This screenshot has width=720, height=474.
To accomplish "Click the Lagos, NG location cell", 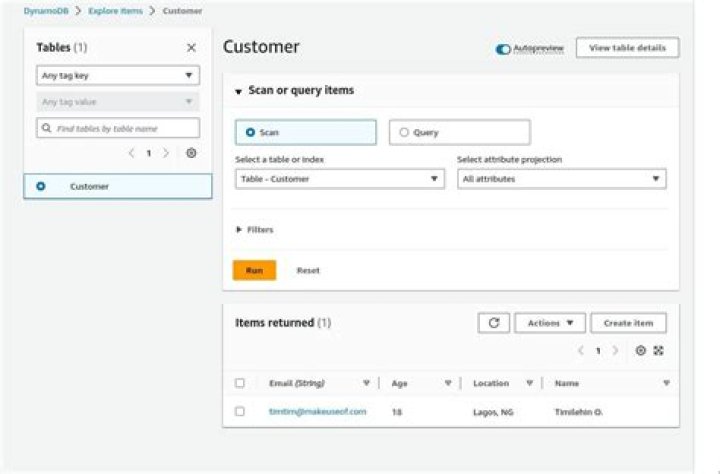I will pyautogui.click(x=493, y=412).
